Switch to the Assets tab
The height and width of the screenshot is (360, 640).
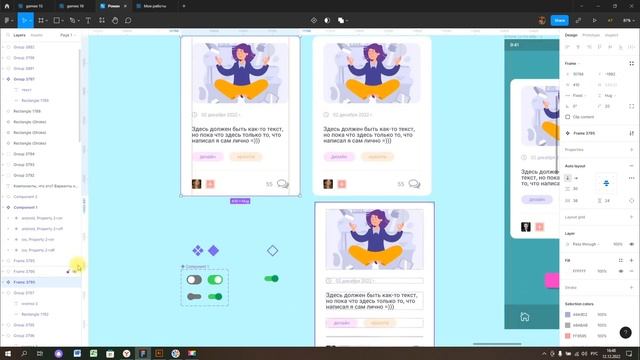coord(36,35)
